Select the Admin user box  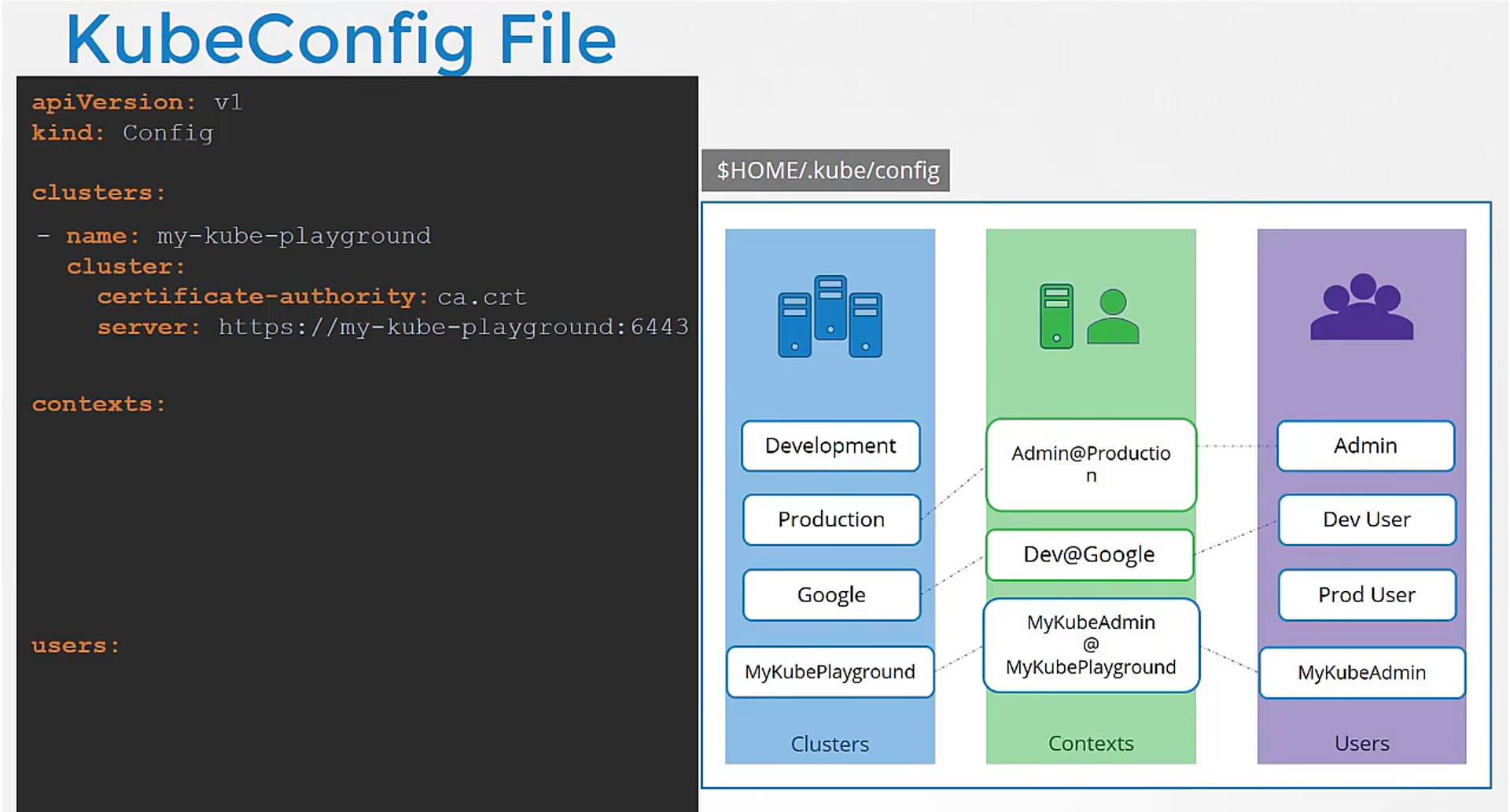[x=1365, y=446]
